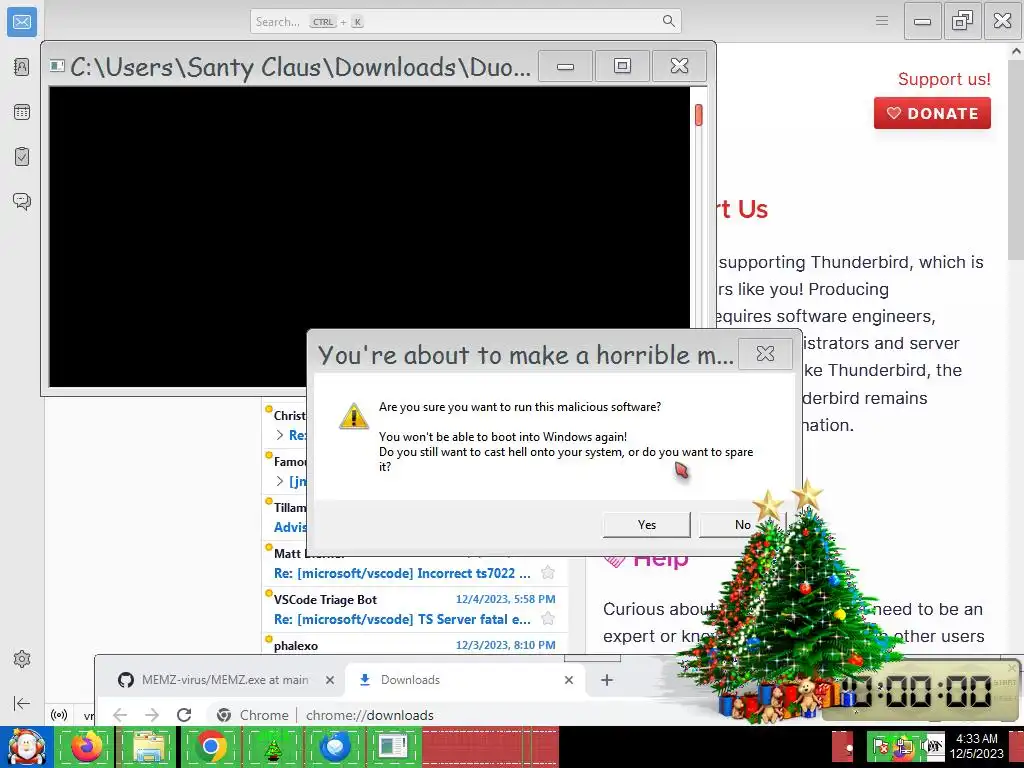Click the warning triangle icon in dialog

[354, 417]
